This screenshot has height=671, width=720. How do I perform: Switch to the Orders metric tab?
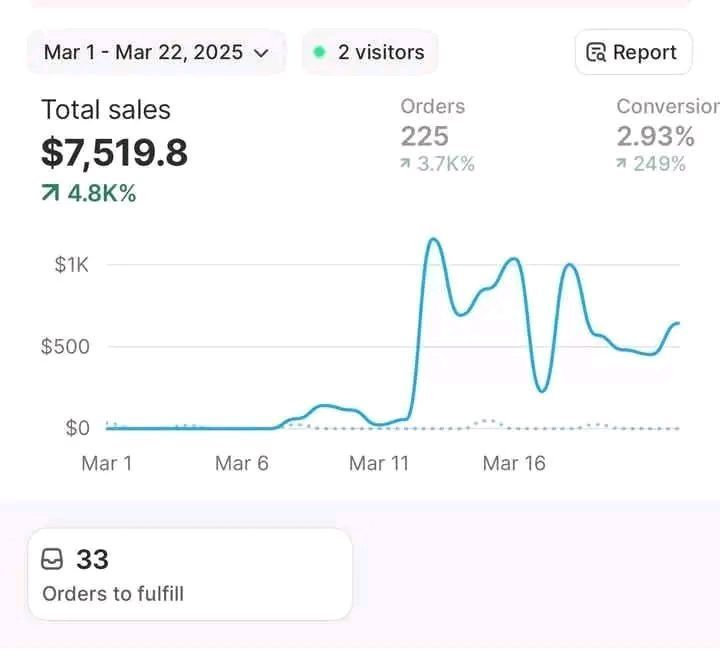coord(433,107)
